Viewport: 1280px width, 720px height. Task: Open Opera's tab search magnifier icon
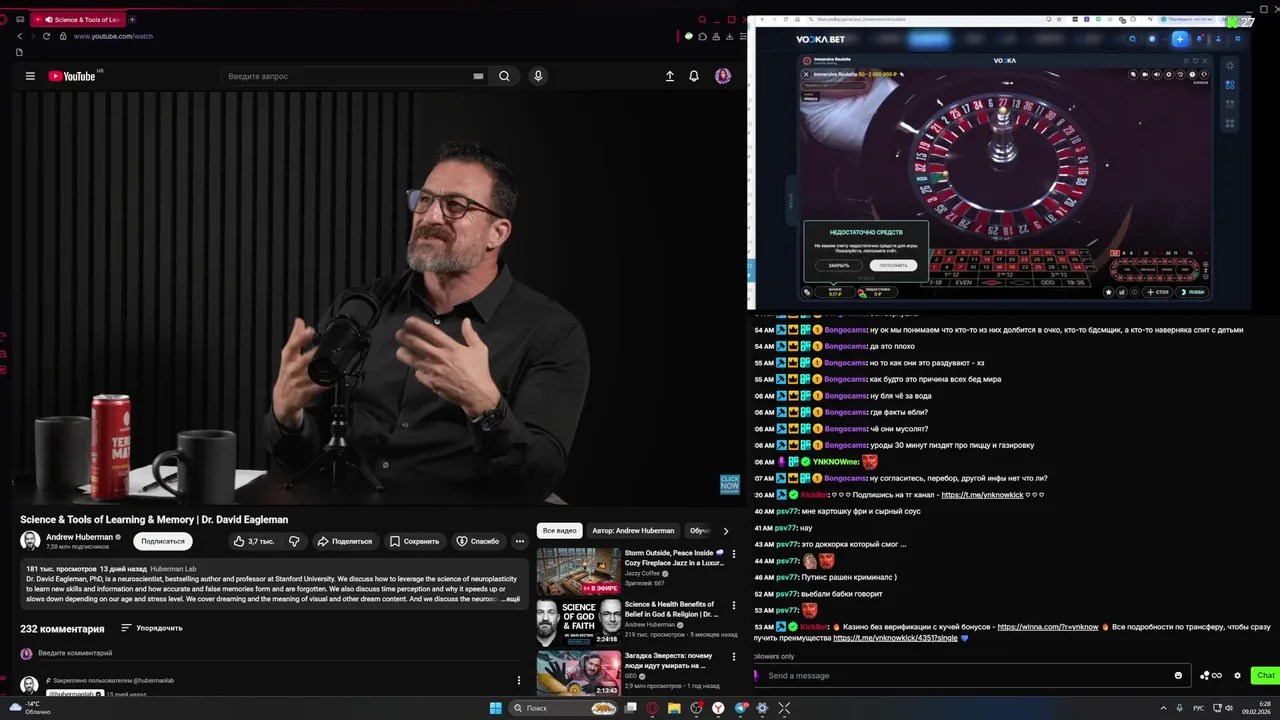[703, 19]
